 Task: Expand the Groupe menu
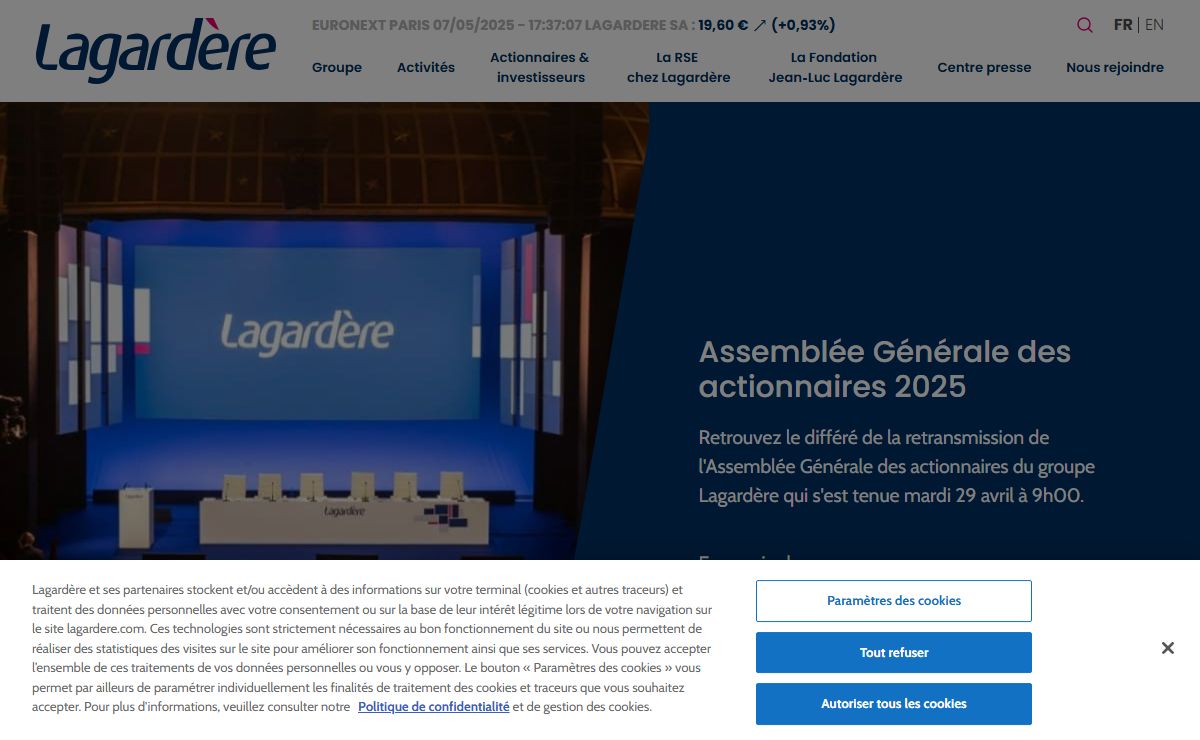(x=337, y=67)
